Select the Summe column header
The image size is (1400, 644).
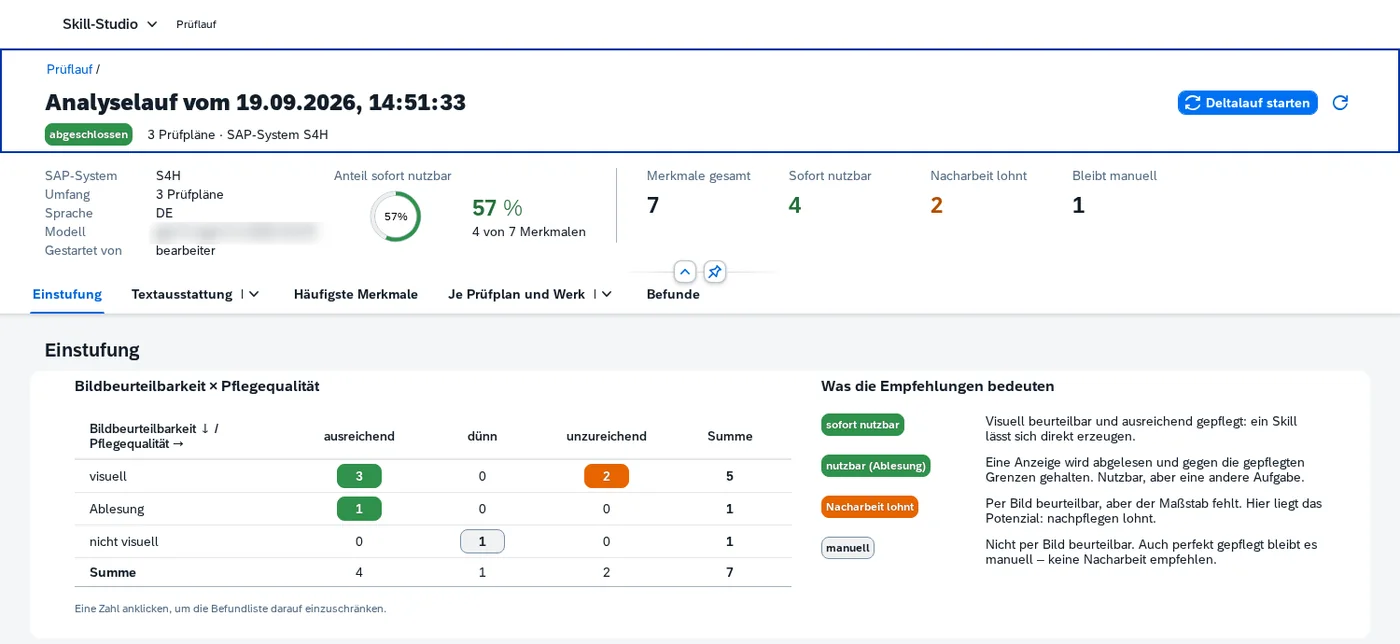730,436
